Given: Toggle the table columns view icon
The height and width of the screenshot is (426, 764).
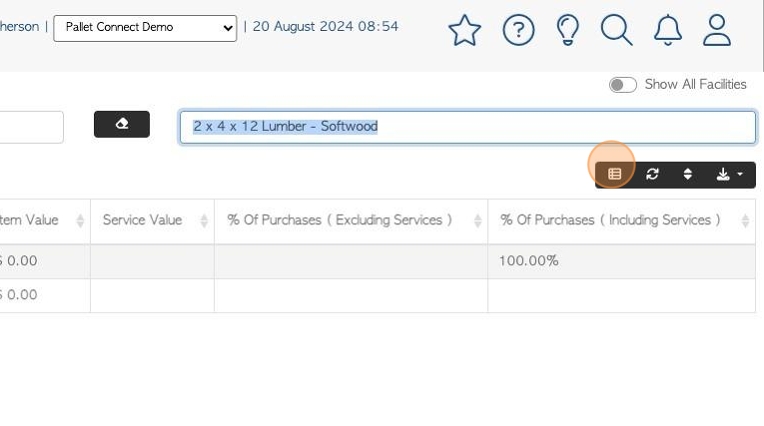Looking at the screenshot, I should [614, 174].
